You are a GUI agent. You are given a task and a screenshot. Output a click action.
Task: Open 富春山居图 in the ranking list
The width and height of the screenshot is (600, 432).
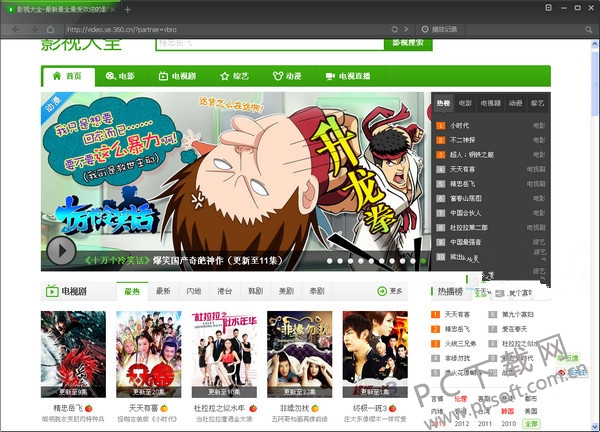(466, 198)
